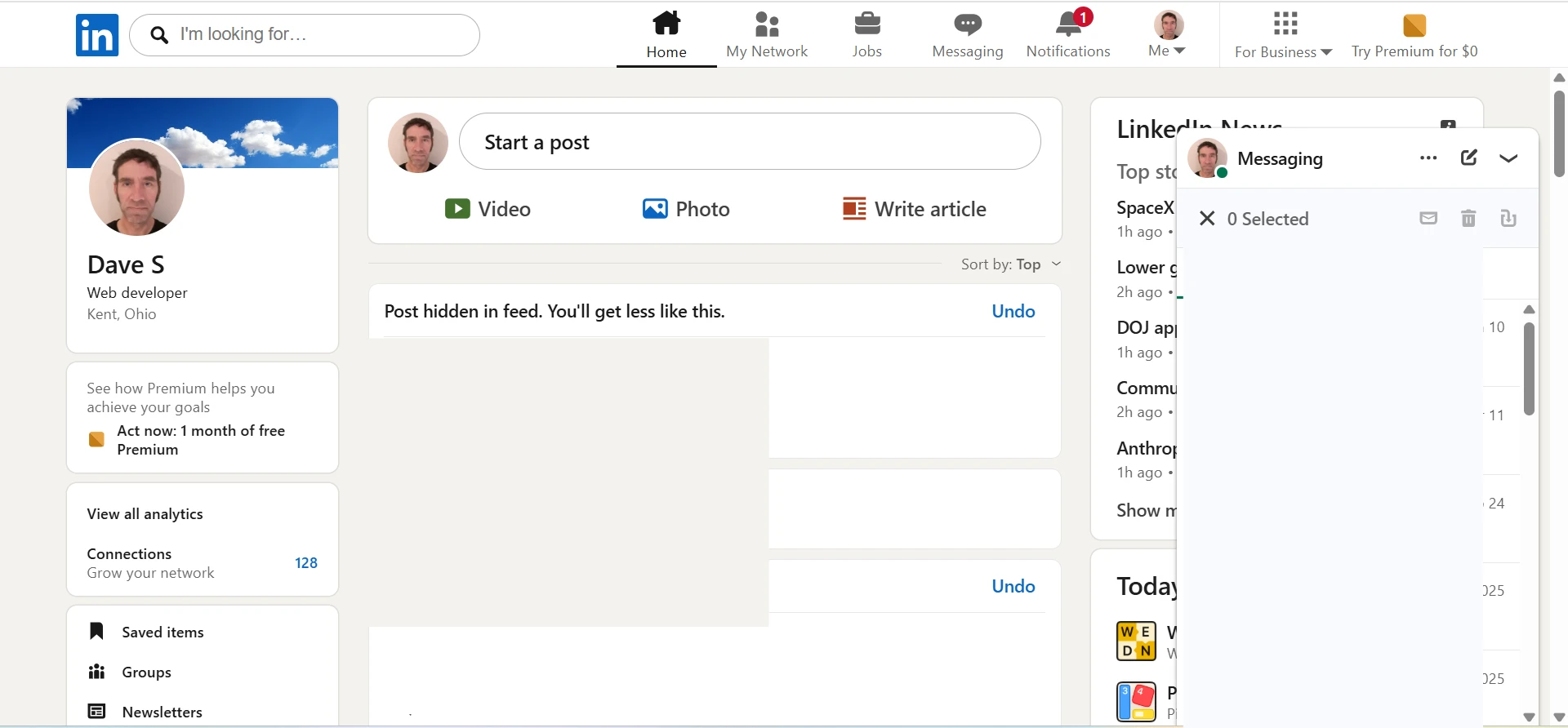Click page scrollbar down arrow

(x=1559, y=717)
